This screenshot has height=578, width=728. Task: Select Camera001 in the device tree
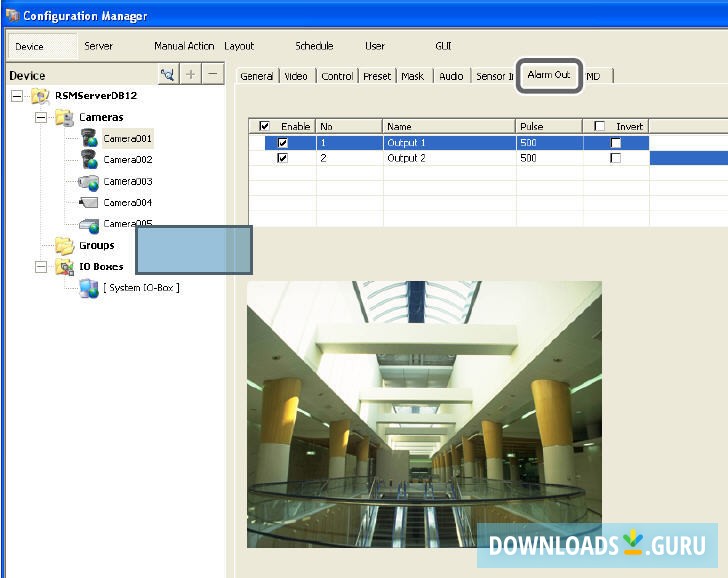tap(128, 138)
